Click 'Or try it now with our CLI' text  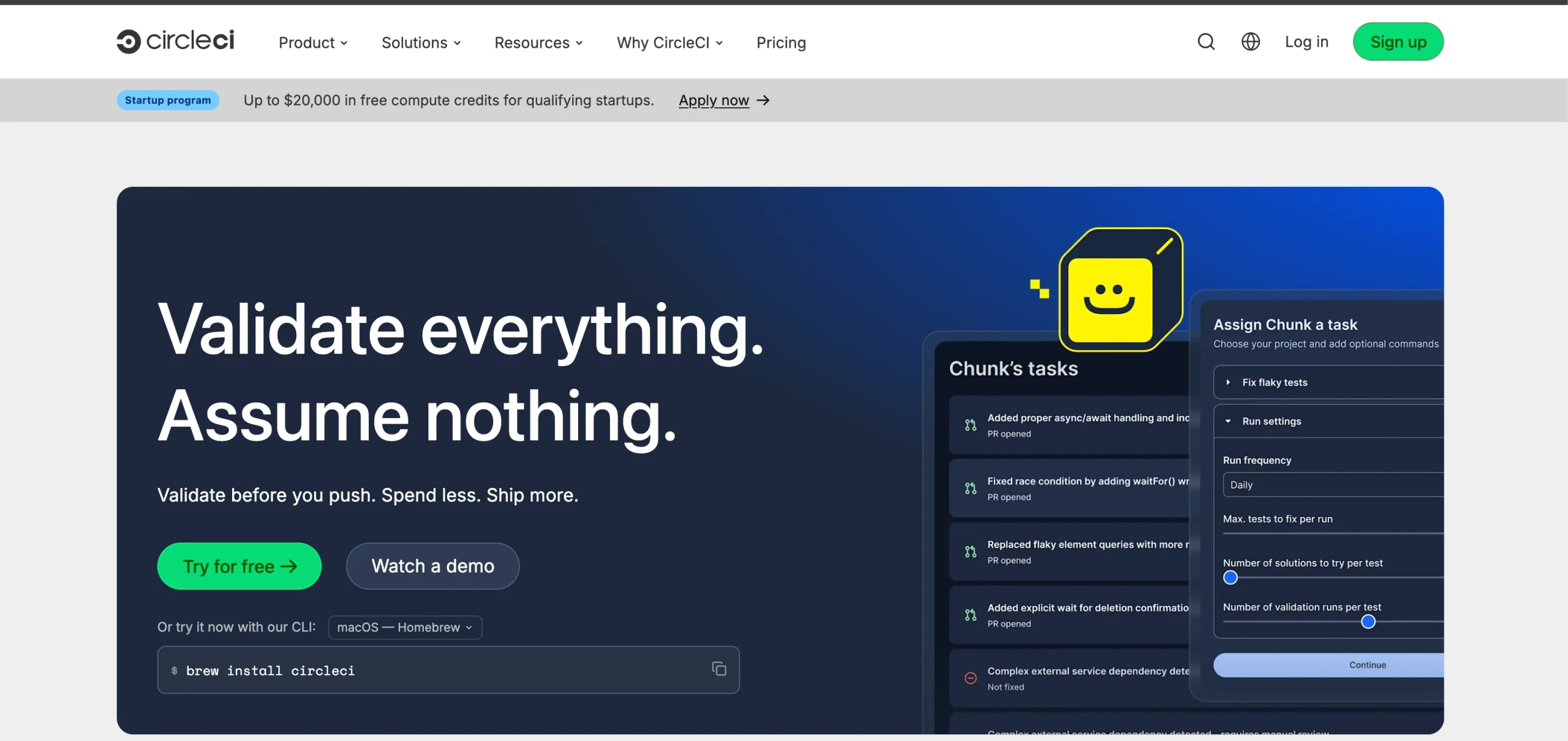point(236,627)
